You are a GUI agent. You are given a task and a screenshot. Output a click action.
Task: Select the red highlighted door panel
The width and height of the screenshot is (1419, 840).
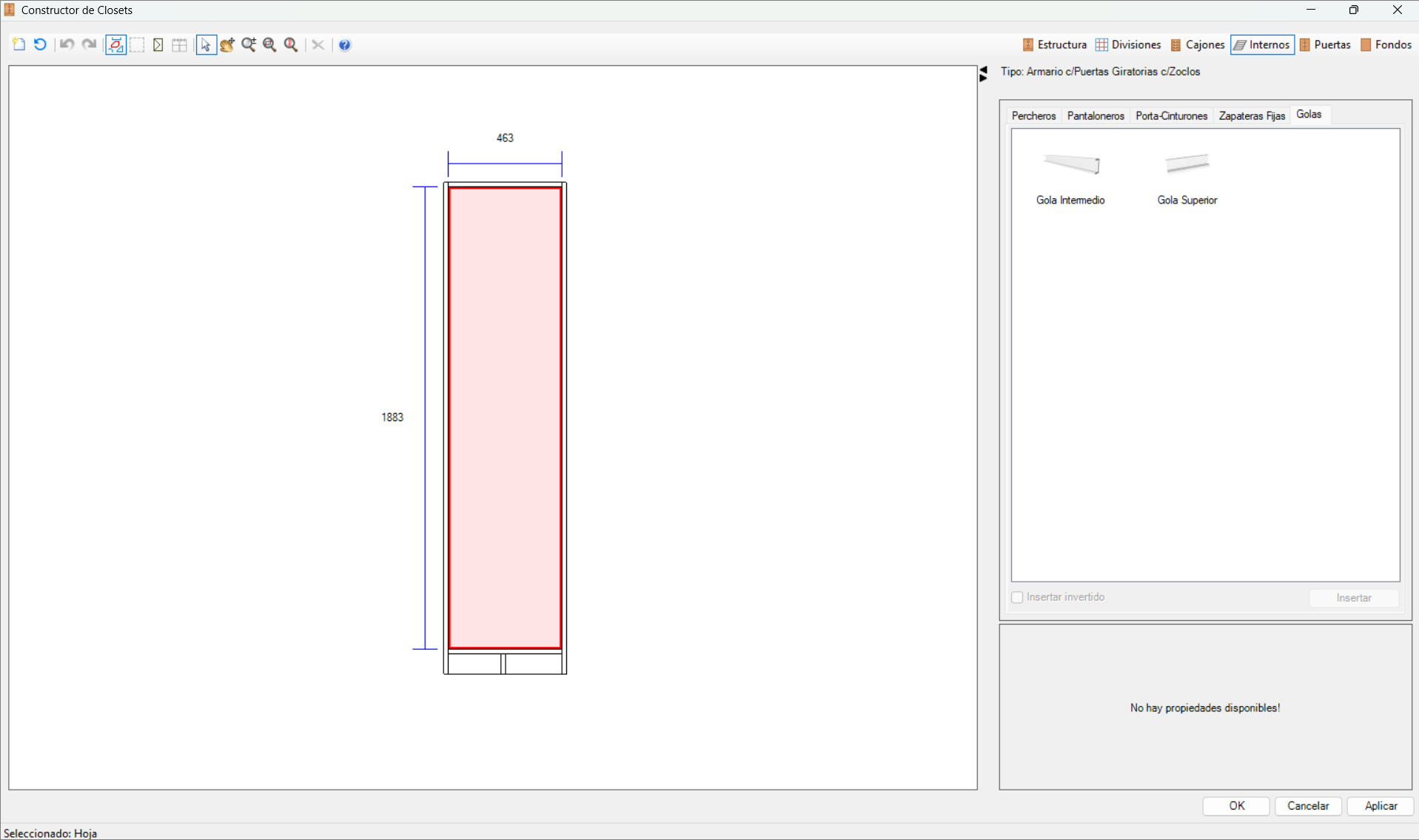click(x=505, y=418)
